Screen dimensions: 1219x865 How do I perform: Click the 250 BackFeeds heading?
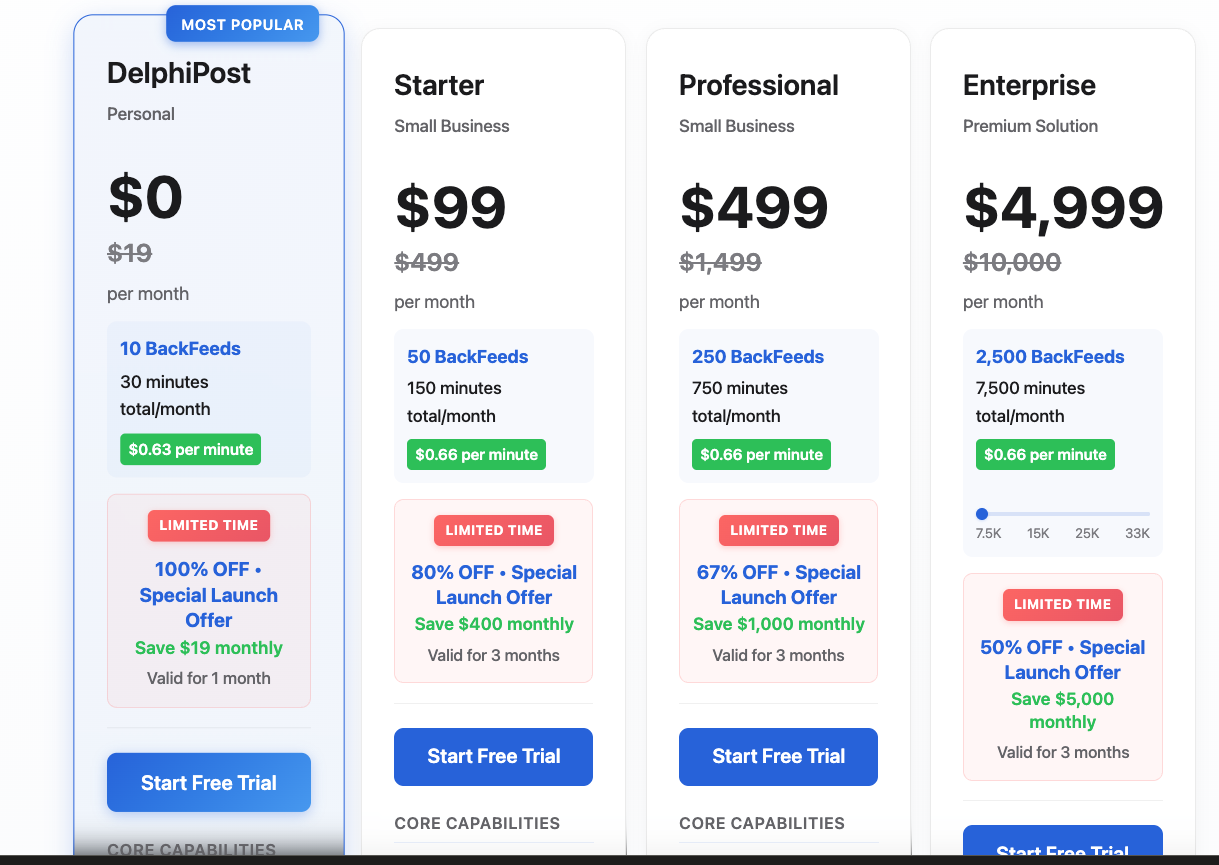(758, 357)
